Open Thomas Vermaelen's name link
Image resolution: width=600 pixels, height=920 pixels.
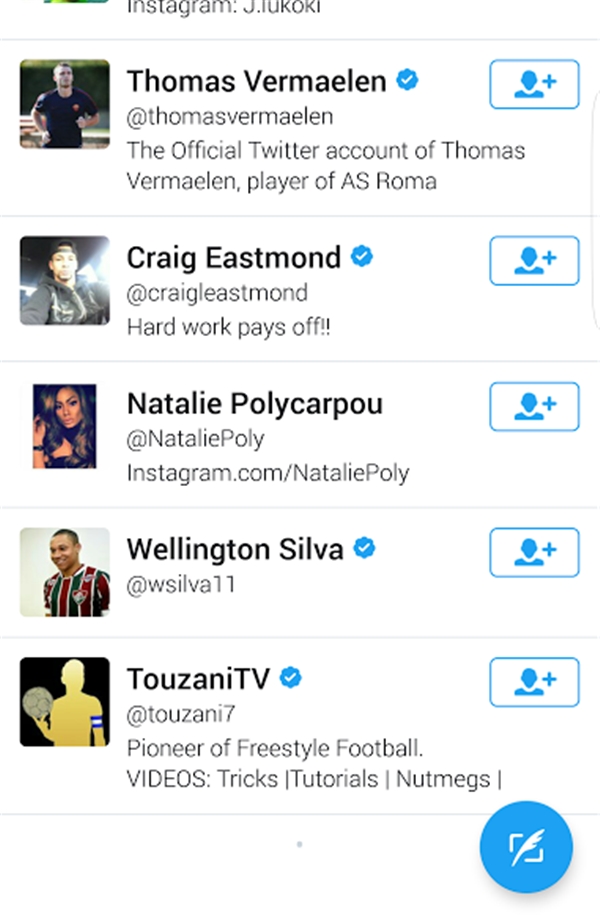256,81
